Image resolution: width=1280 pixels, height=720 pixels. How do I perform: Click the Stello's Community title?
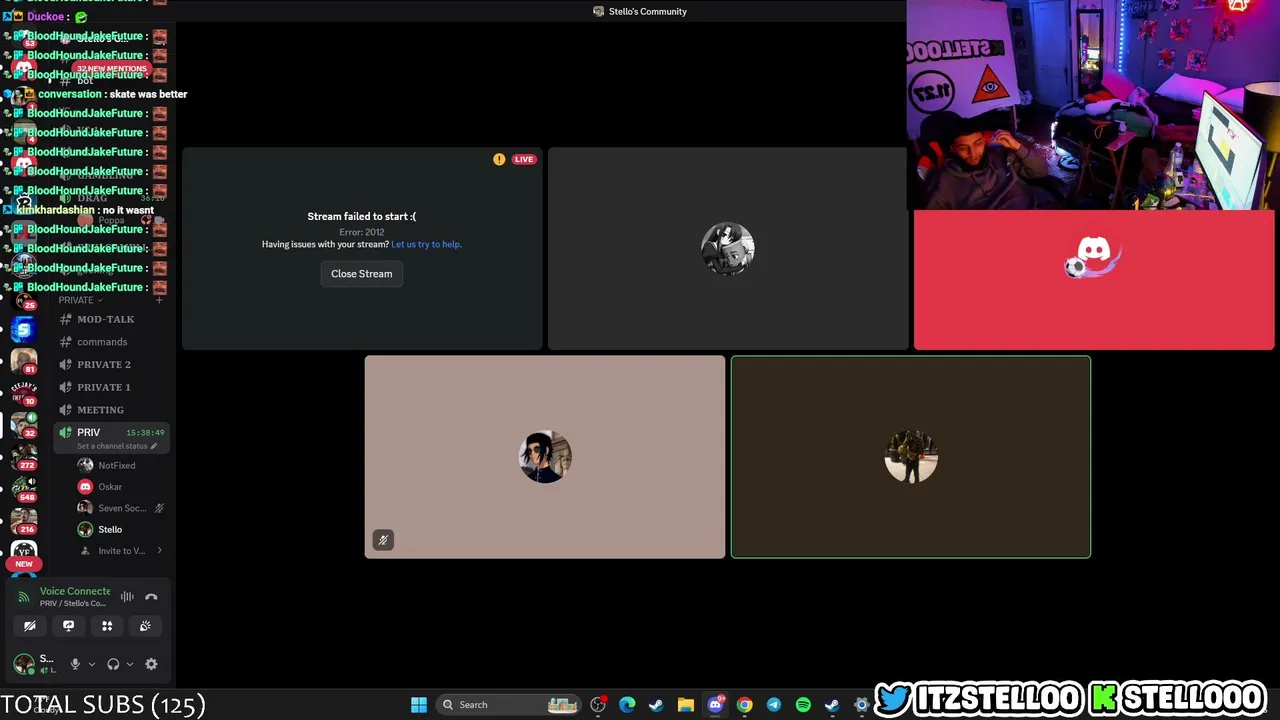click(647, 12)
